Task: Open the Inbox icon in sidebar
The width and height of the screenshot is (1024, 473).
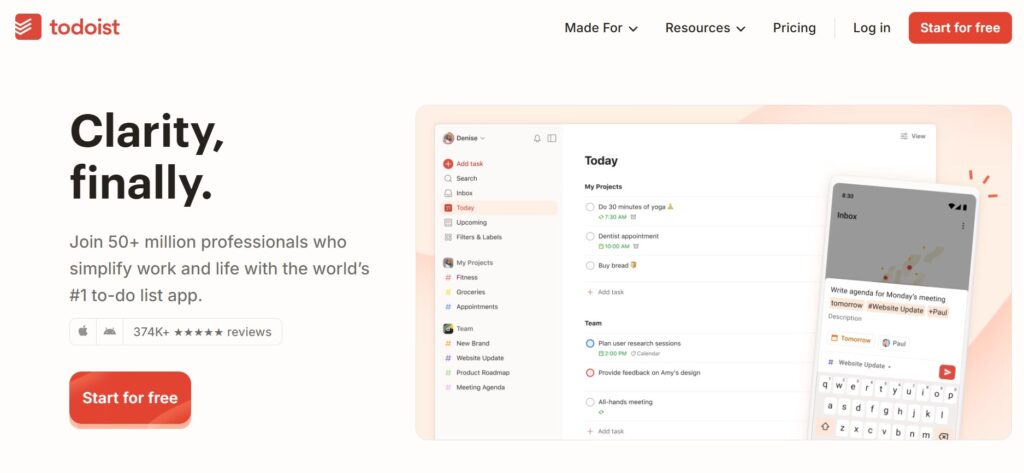Action: click(x=448, y=193)
